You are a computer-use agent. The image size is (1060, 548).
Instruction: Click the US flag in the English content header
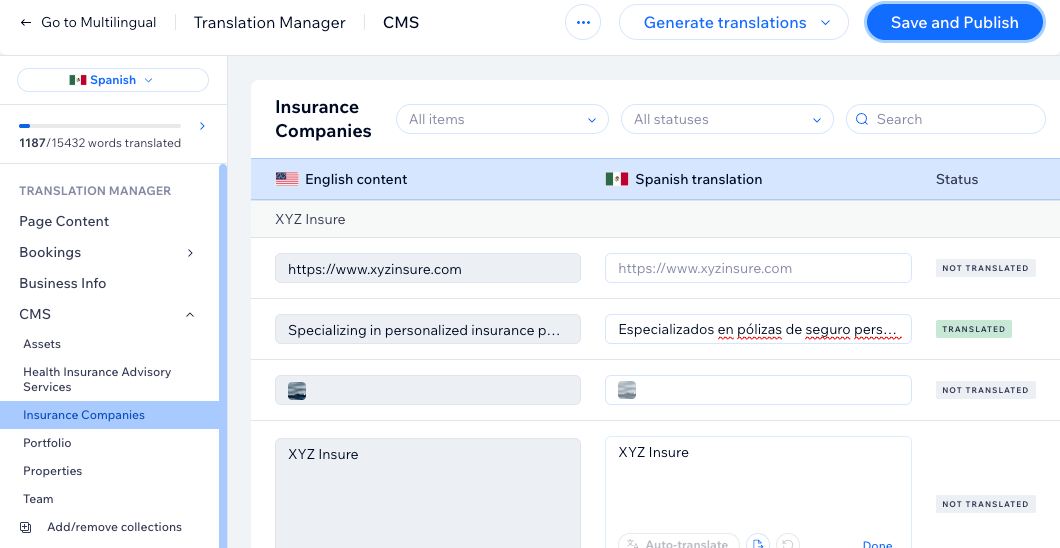click(287, 179)
